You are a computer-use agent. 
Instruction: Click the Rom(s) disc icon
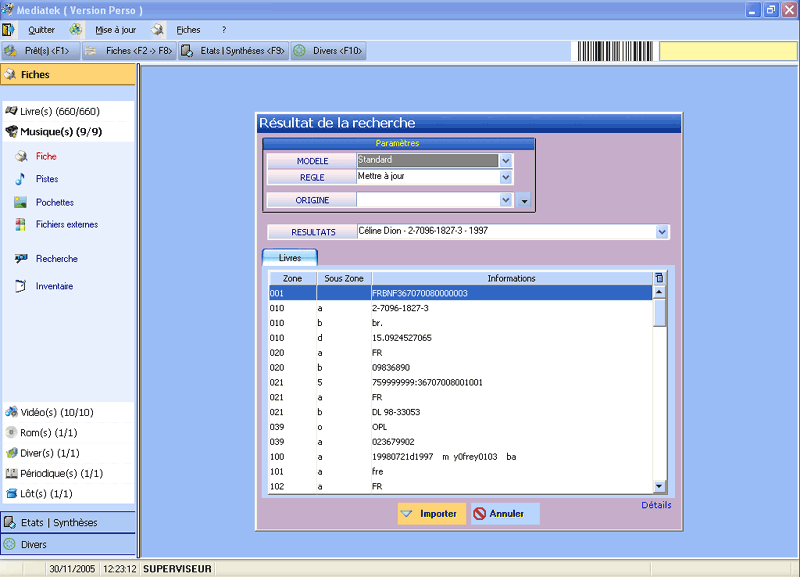[x=11, y=432]
